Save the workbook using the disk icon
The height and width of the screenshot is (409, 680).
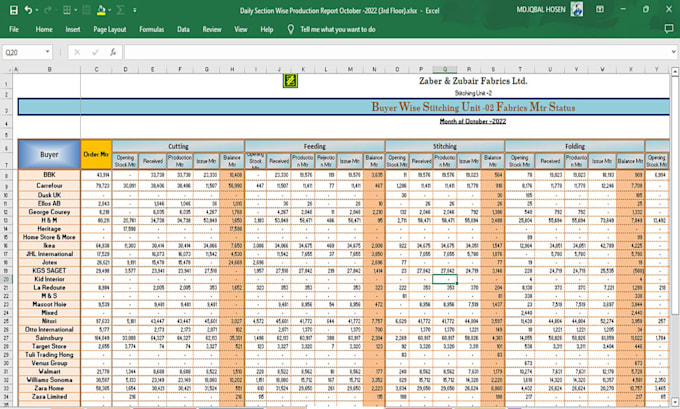[x=13, y=10]
